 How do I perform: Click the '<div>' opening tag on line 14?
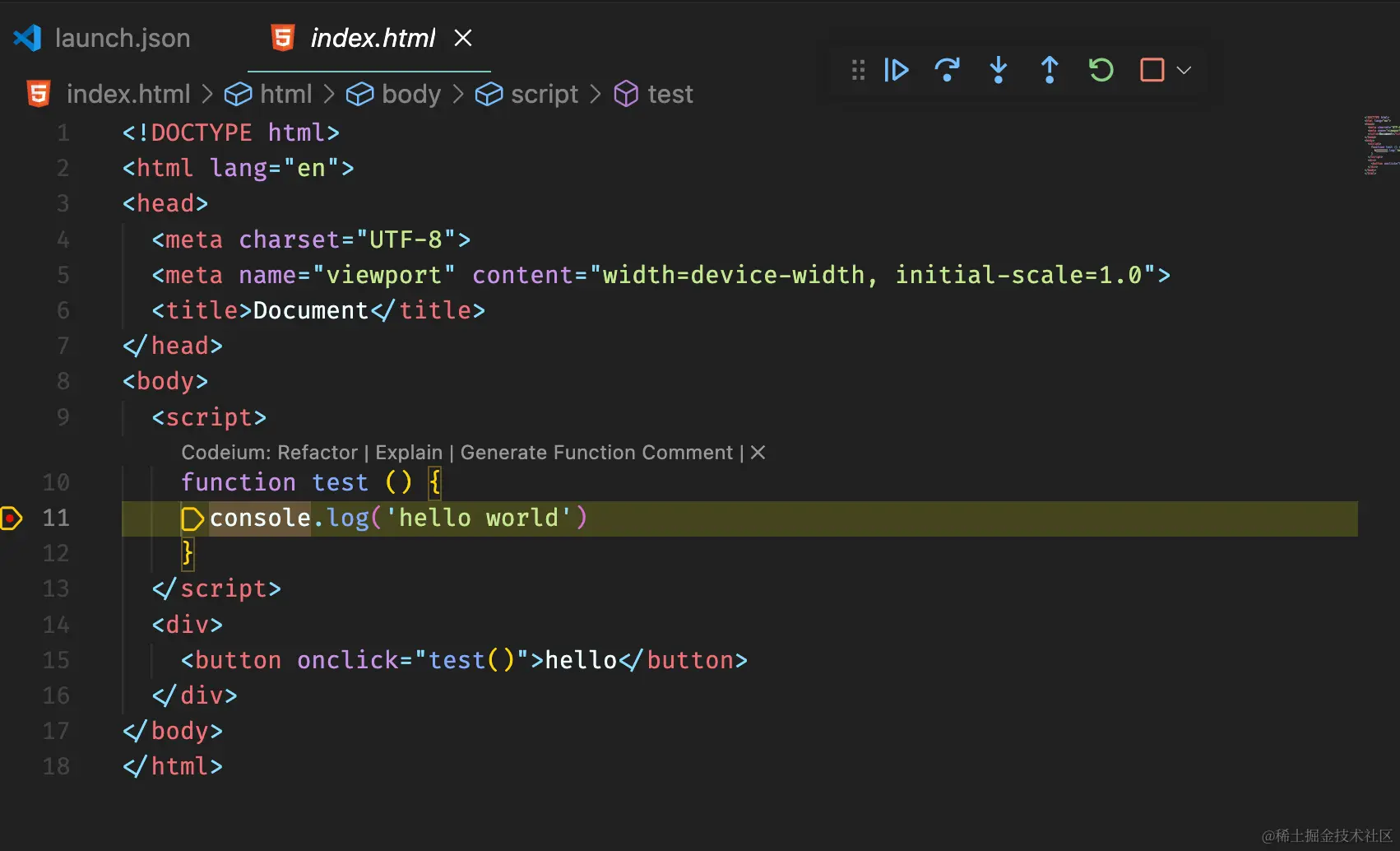pos(188,625)
